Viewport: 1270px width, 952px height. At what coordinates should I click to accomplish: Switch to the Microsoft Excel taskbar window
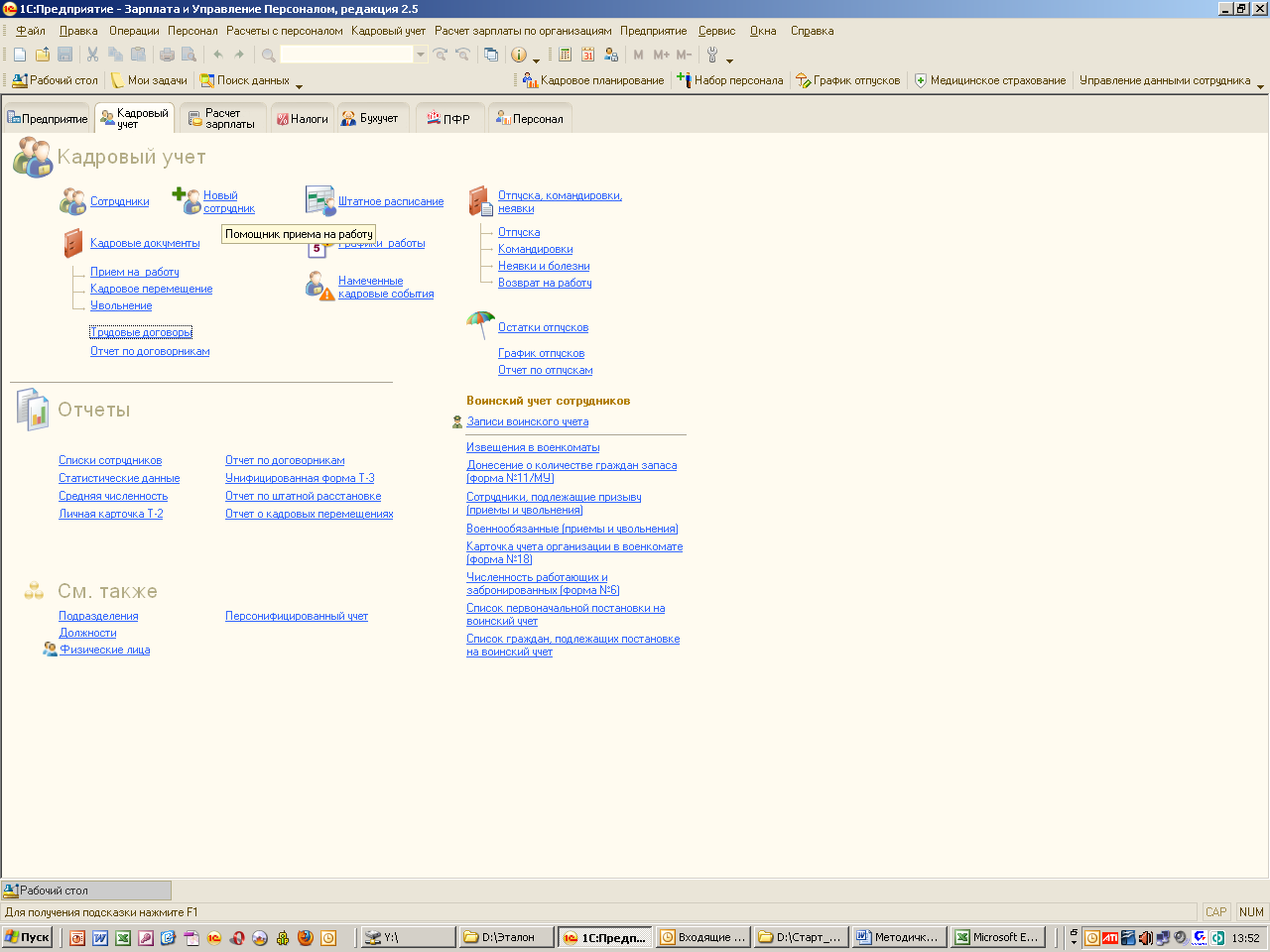point(998,937)
